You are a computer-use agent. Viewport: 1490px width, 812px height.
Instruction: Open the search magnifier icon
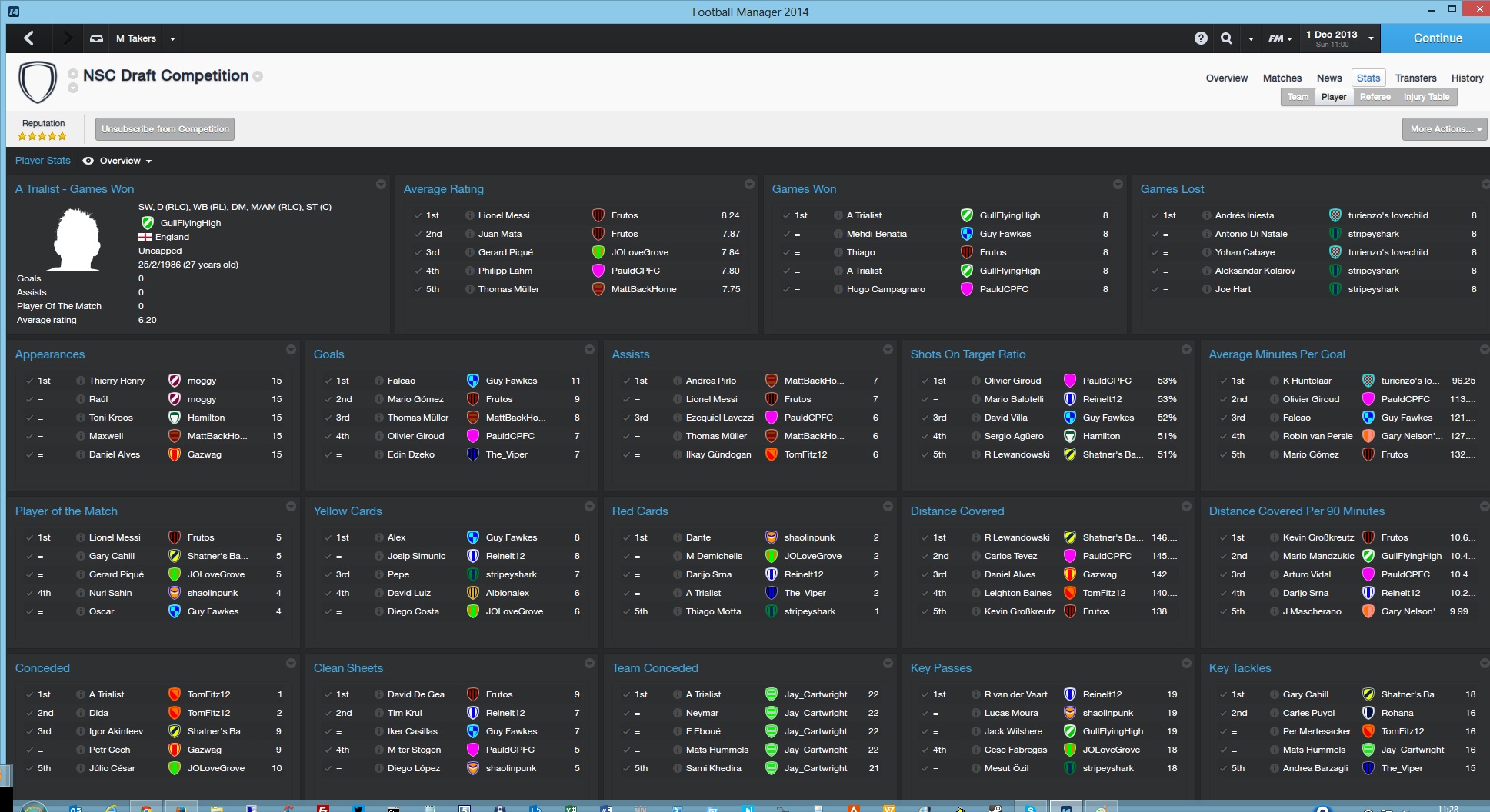tap(1226, 38)
